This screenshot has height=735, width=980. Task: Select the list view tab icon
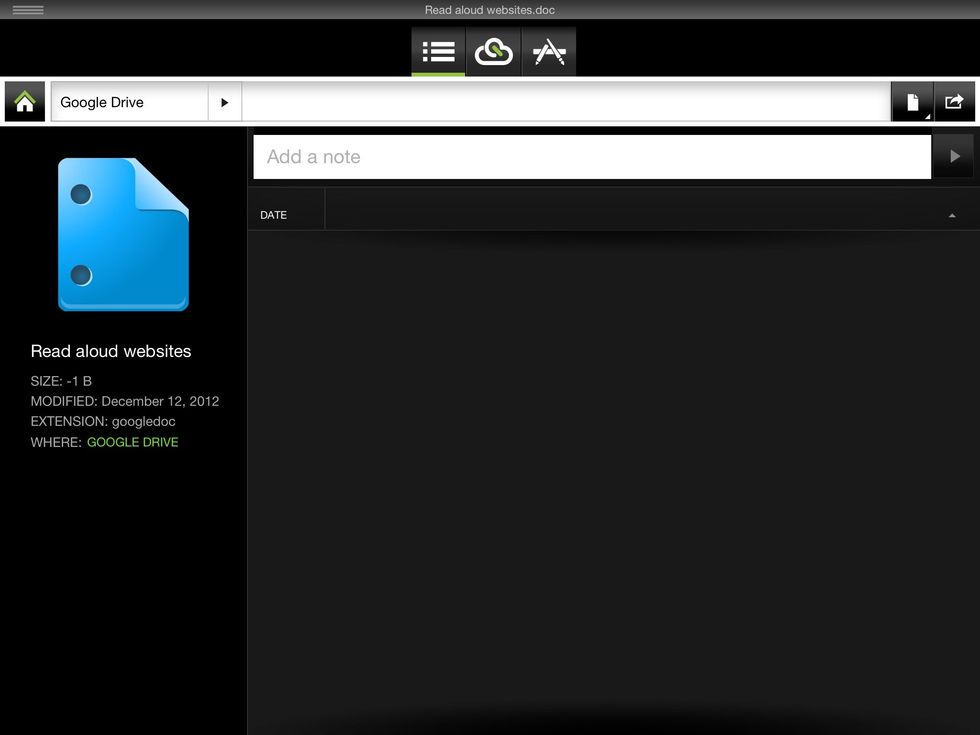click(x=437, y=51)
